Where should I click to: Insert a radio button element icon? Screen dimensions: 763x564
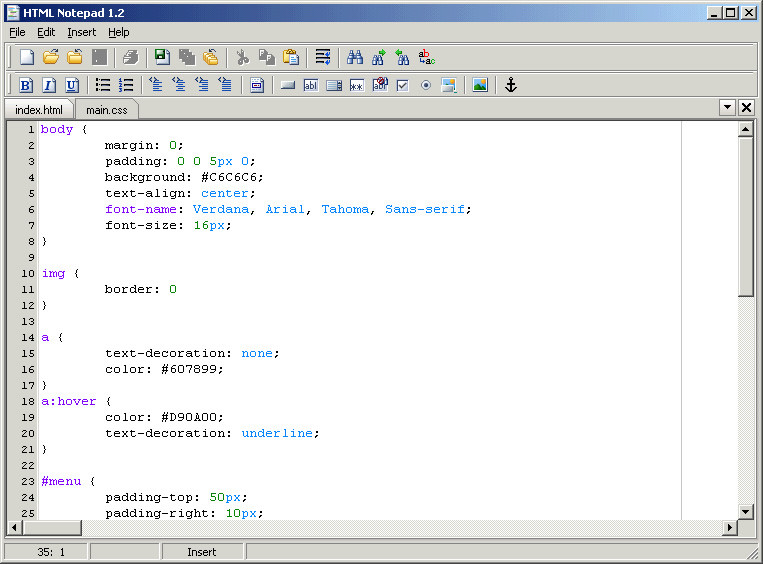[x=426, y=85]
